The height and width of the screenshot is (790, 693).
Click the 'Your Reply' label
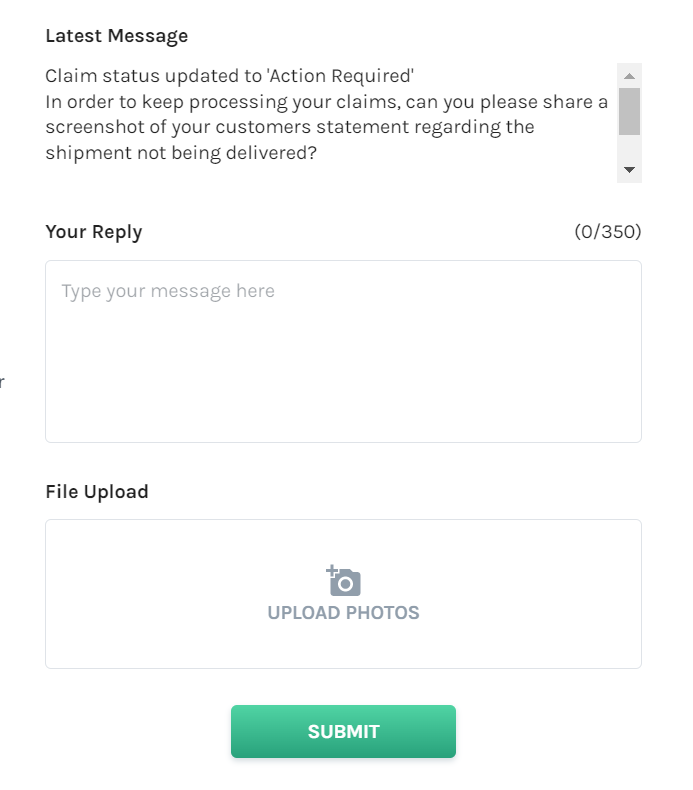click(94, 232)
